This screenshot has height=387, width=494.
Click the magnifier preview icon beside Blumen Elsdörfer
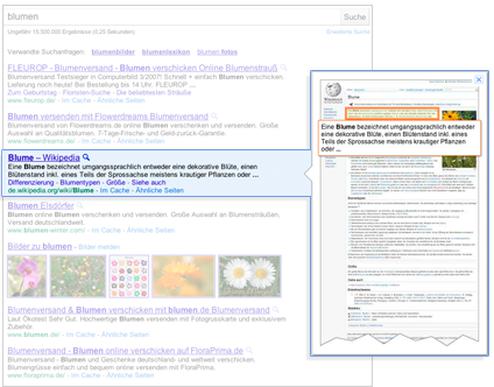[x=80, y=205]
